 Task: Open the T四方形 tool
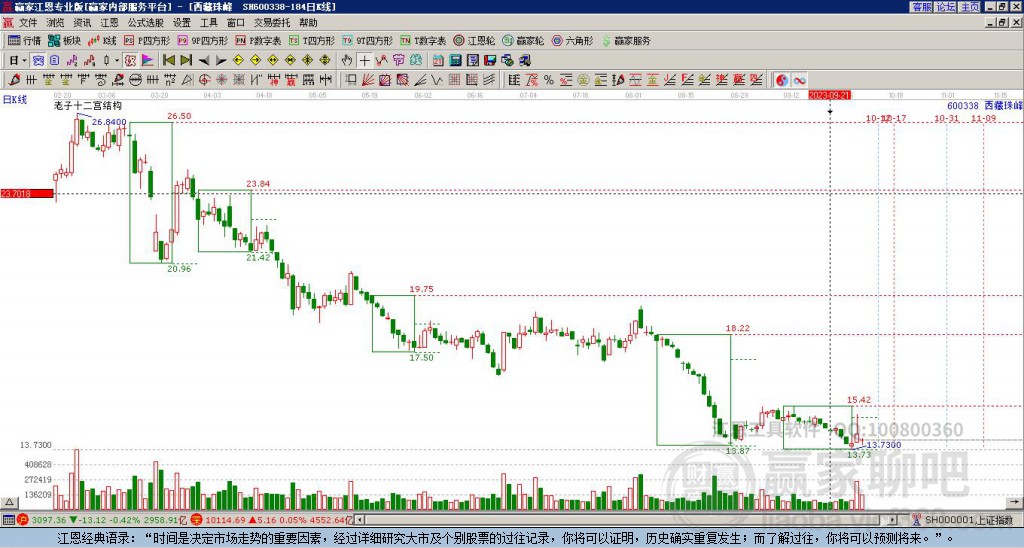(312, 40)
